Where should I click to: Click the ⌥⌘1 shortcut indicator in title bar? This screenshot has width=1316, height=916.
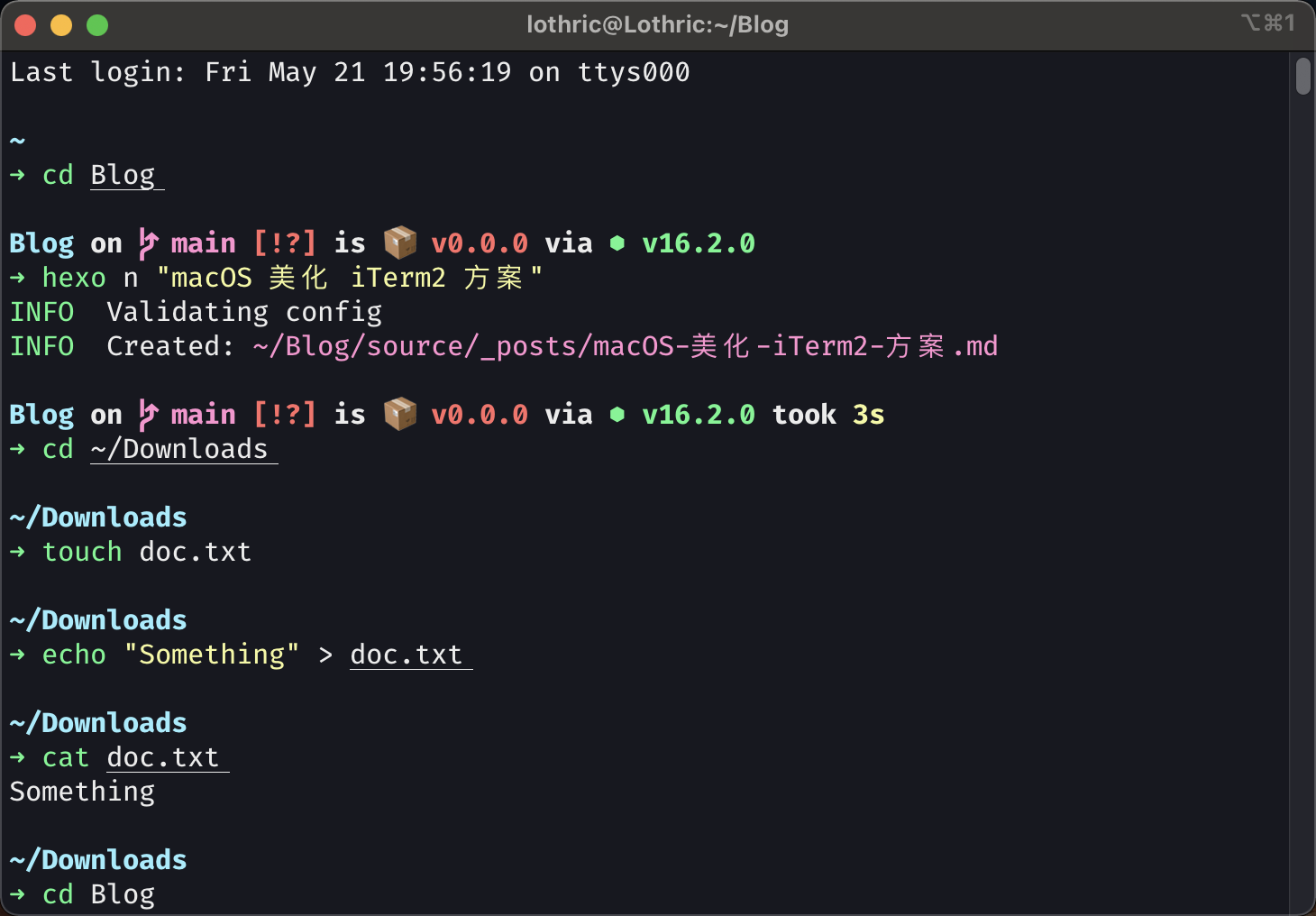(1267, 23)
